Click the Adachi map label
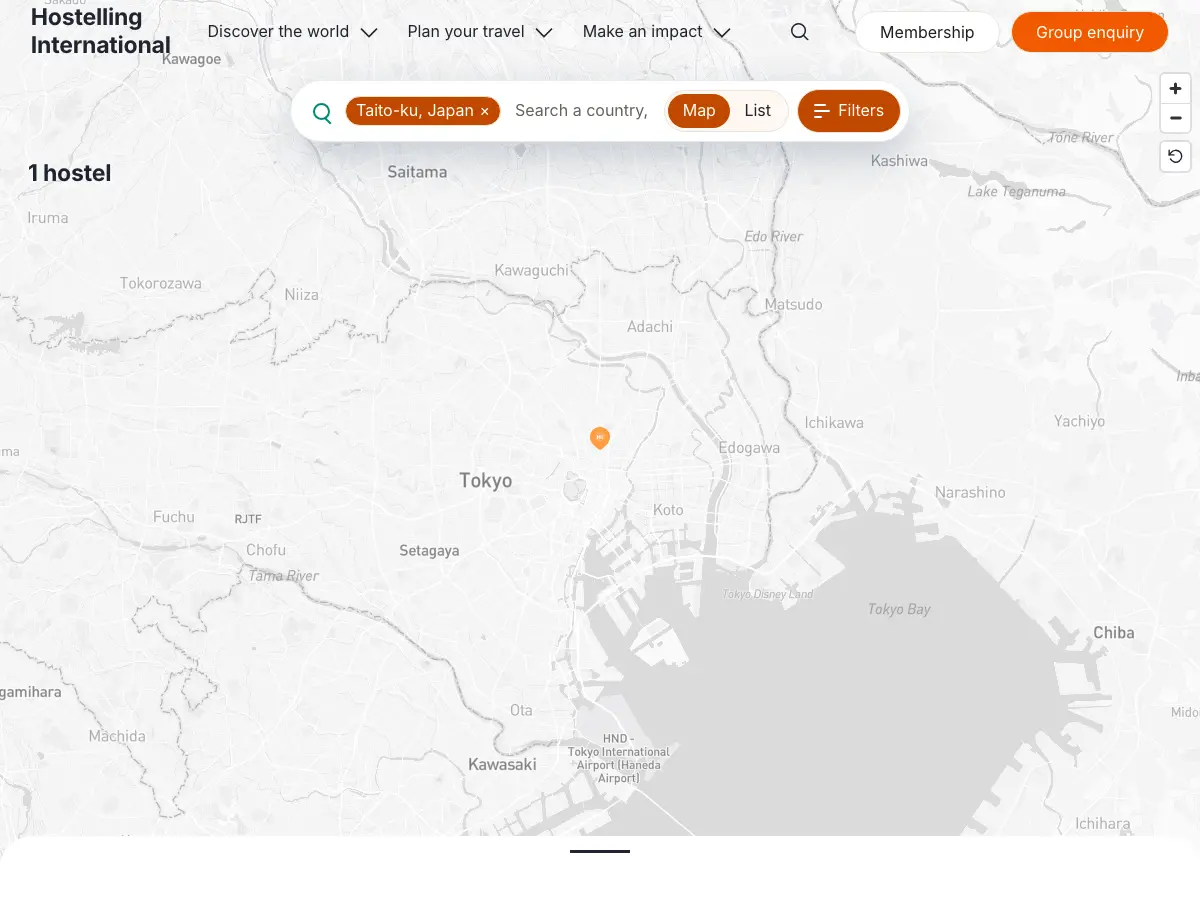This screenshot has height=900, width=1200. [650, 327]
